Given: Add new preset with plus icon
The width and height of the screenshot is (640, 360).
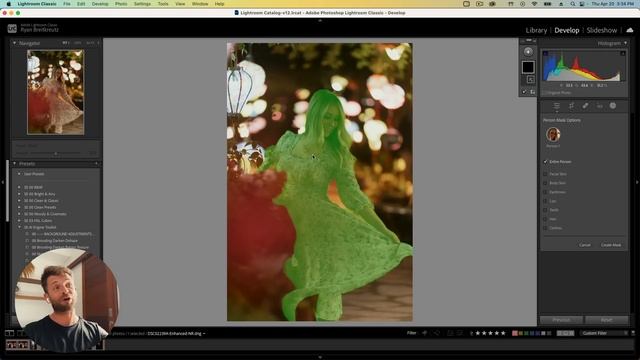Looking at the screenshot, I should (96, 164).
